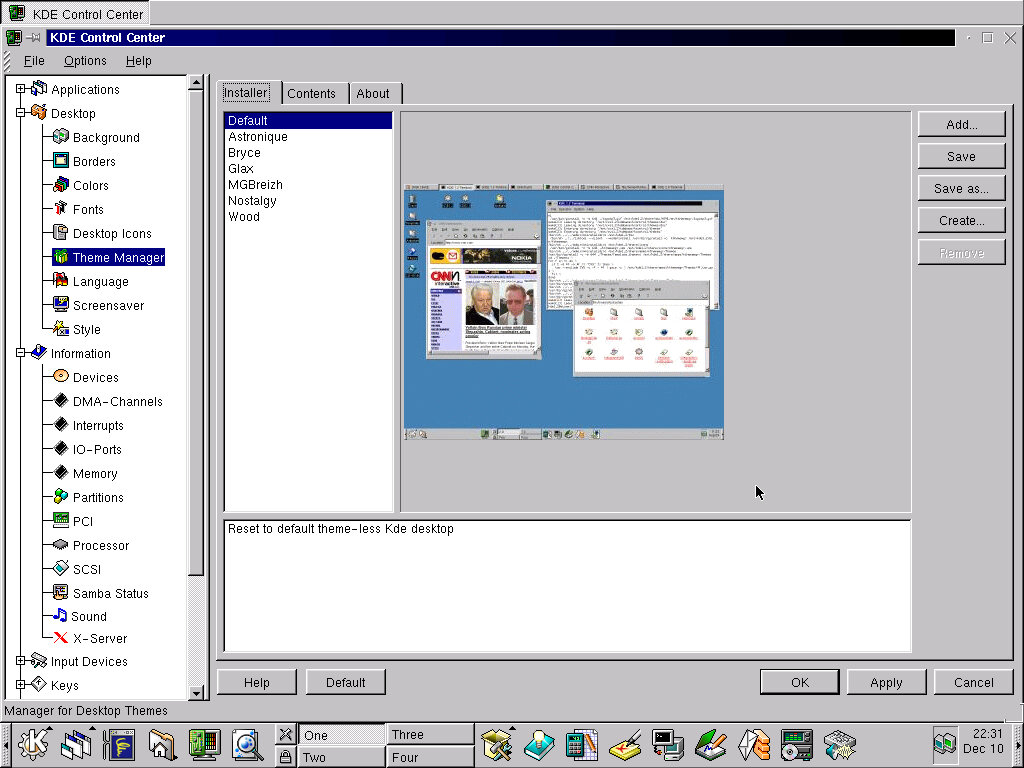Screen dimensions: 1024x768
Task: Open the Options menu
Action: 85,61
